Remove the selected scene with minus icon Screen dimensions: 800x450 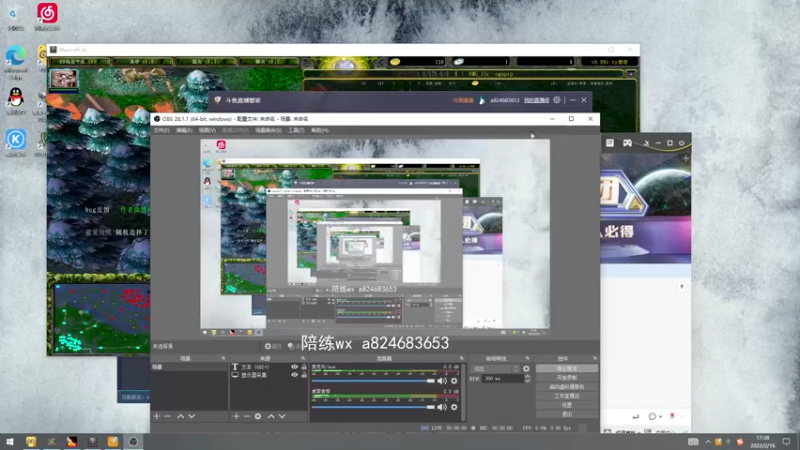tap(168, 416)
